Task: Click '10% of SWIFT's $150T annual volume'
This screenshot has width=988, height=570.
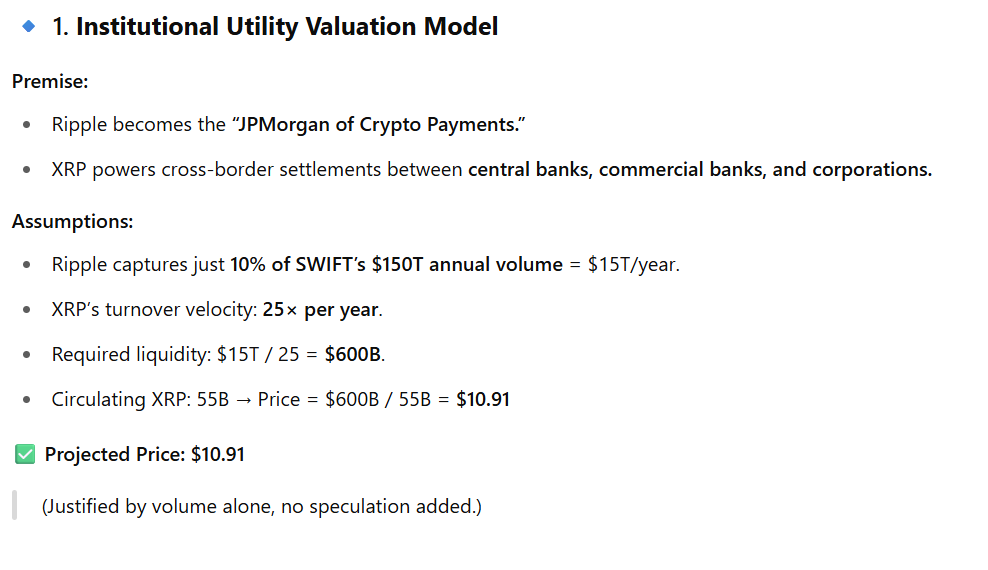Action: [x=396, y=265]
